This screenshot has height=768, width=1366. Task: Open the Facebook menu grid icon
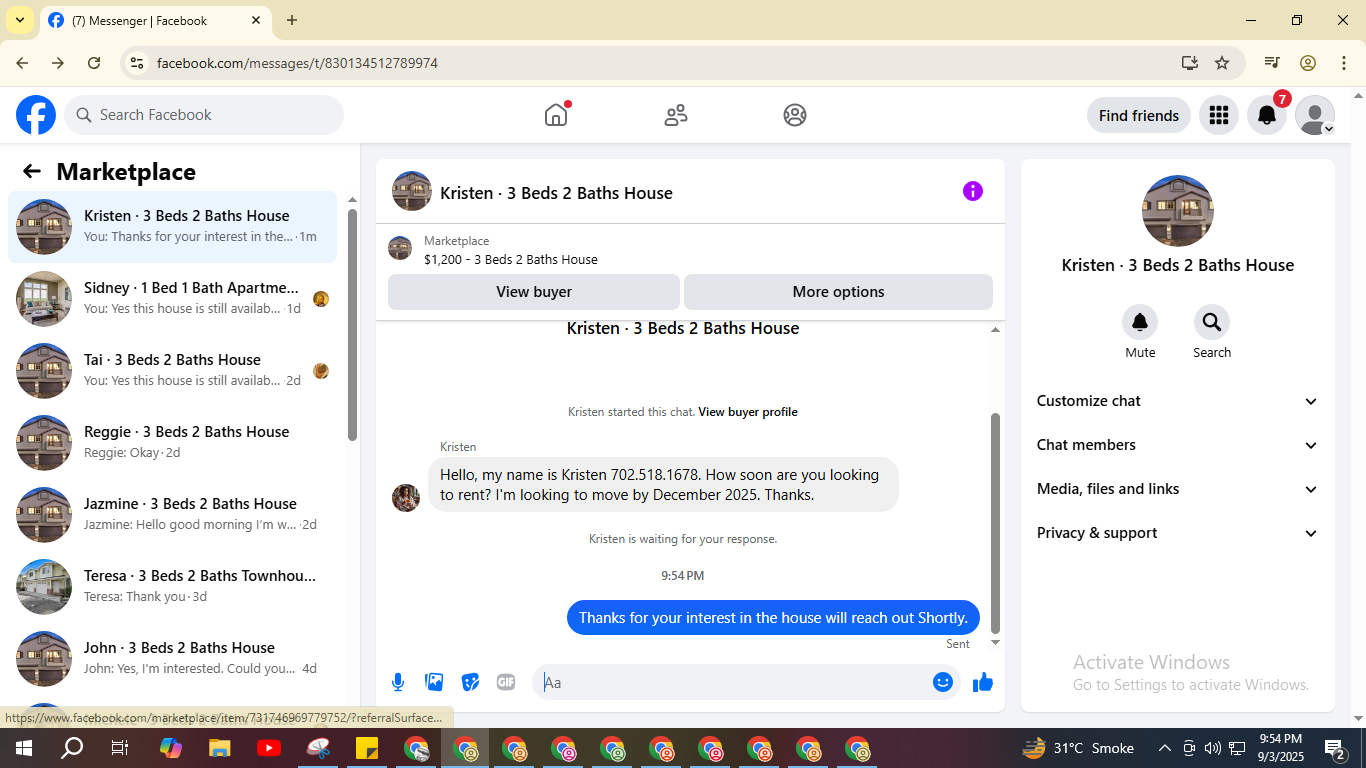point(1218,115)
